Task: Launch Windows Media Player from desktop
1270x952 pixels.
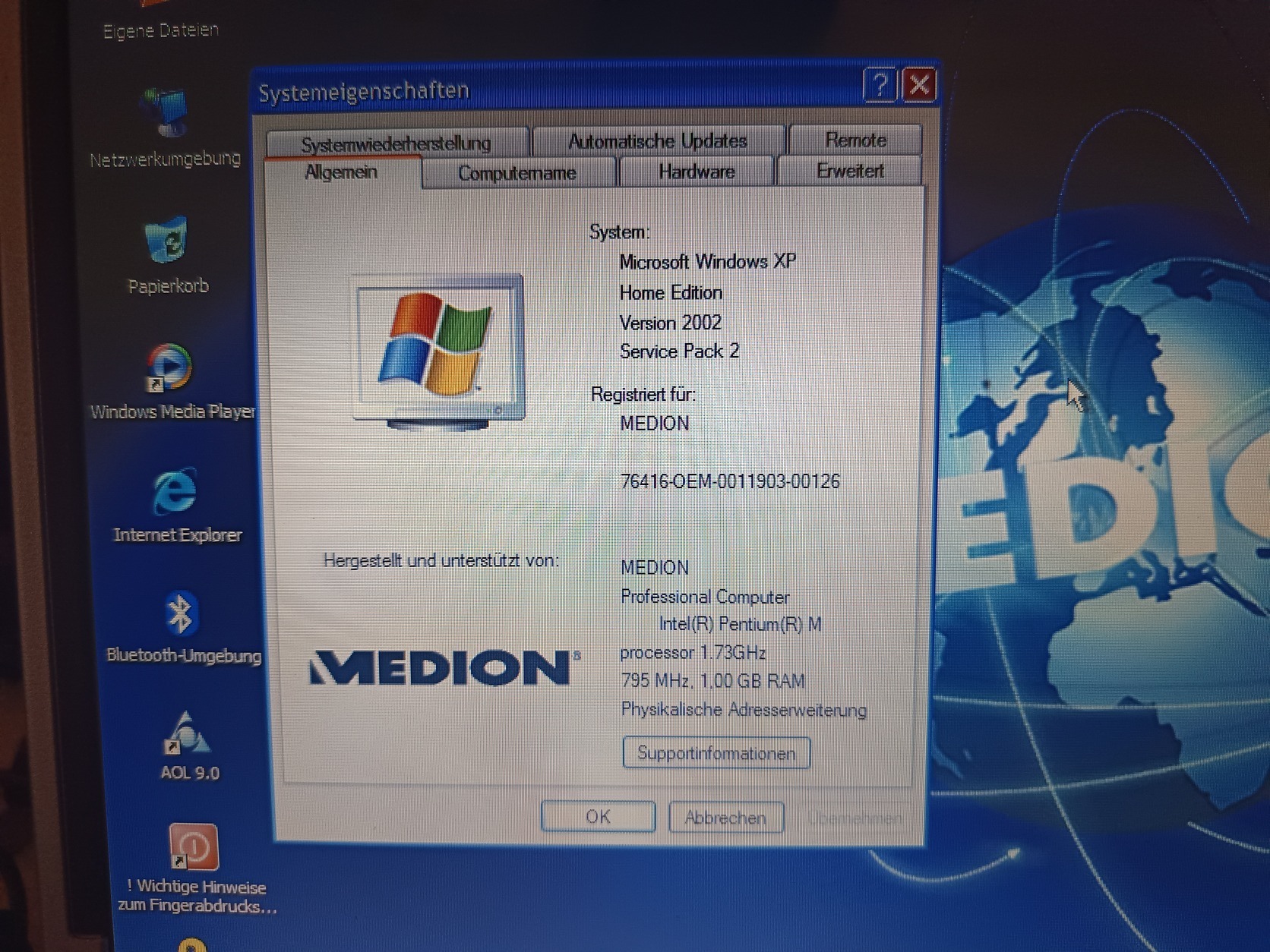Action: (x=169, y=368)
